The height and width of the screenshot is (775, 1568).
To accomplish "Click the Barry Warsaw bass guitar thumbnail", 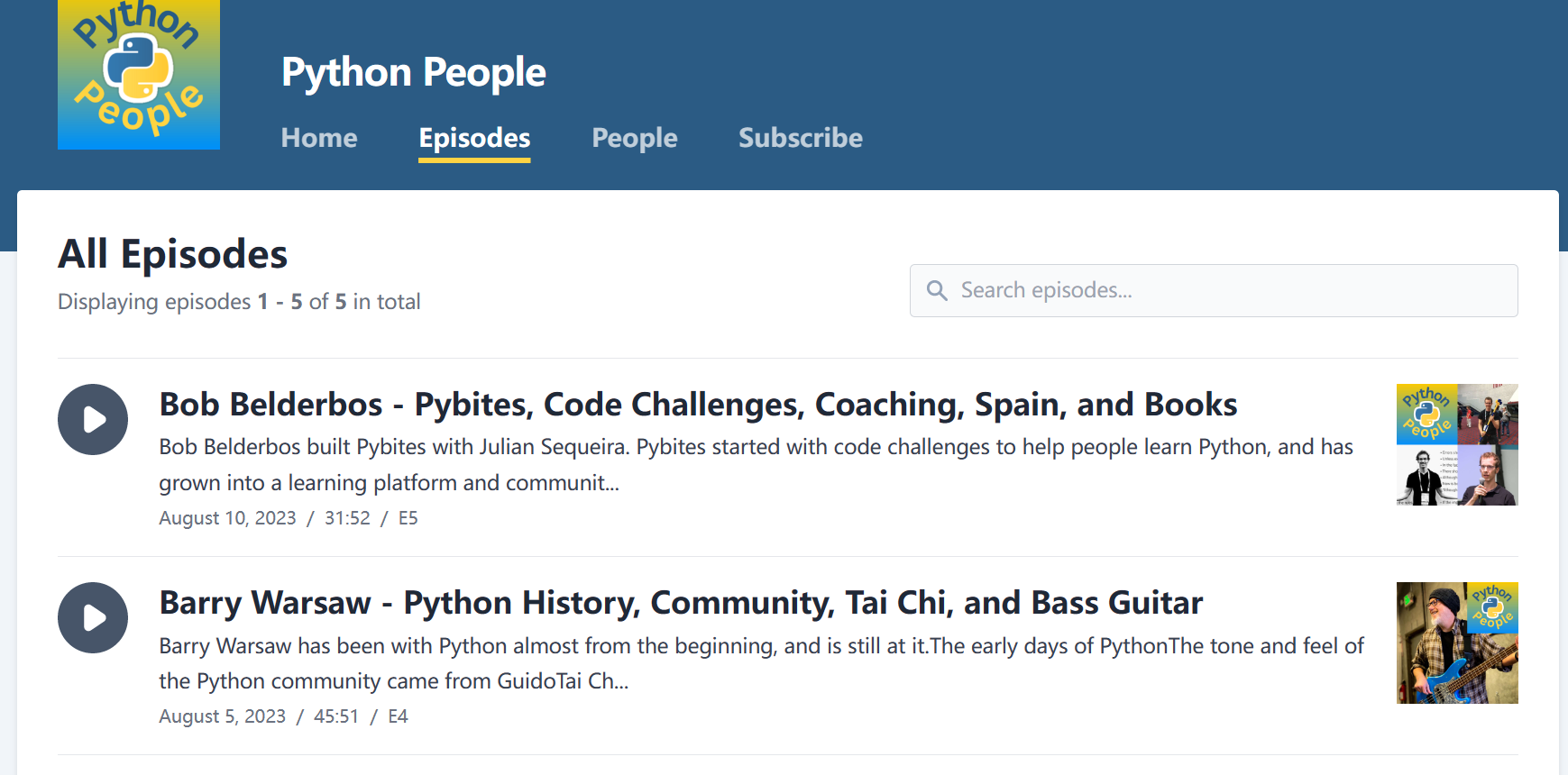I will point(1457,643).
